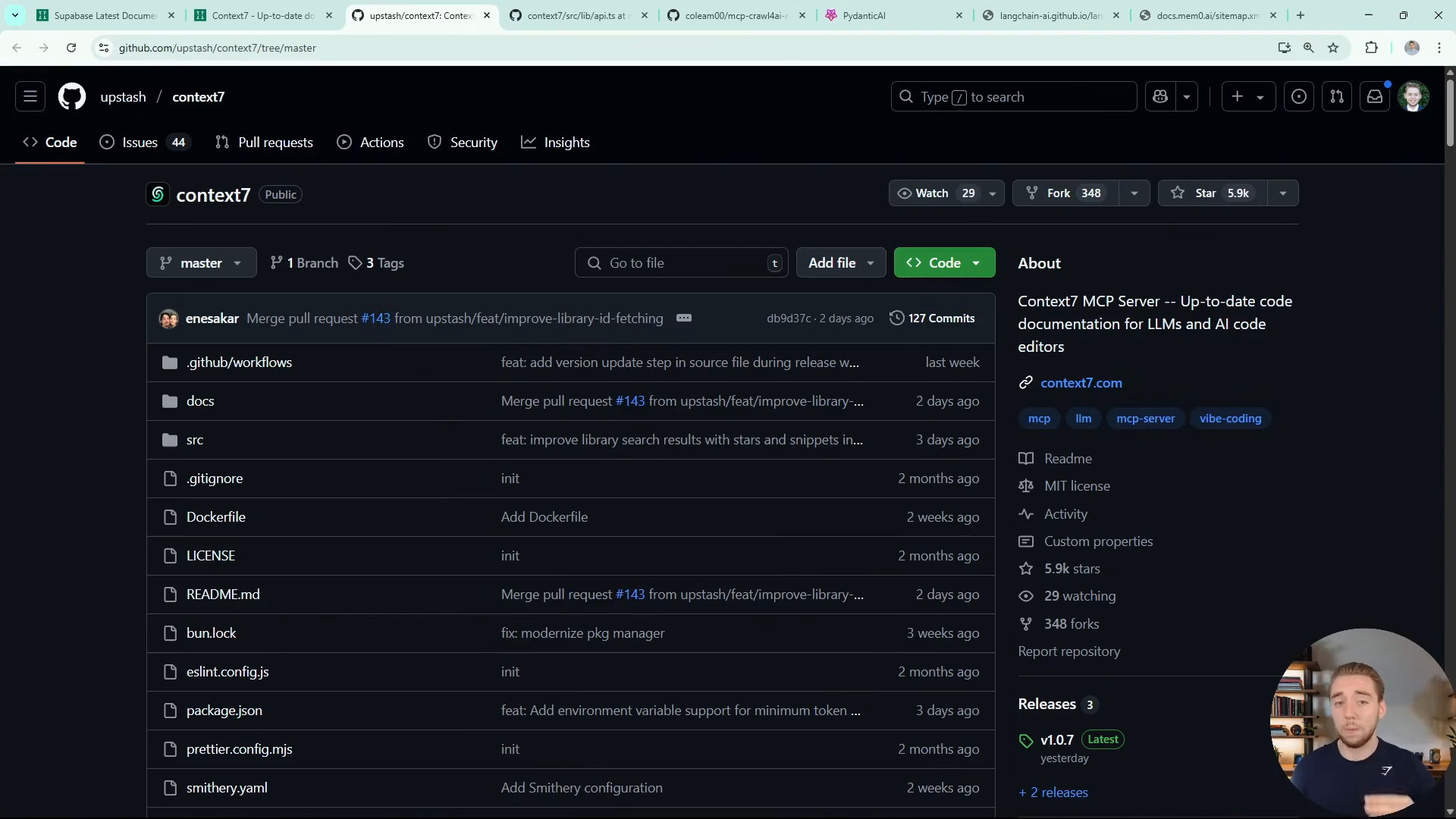The height and width of the screenshot is (819, 1456).
Task: Click the GitHub Octocat logo
Action: point(72,96)
